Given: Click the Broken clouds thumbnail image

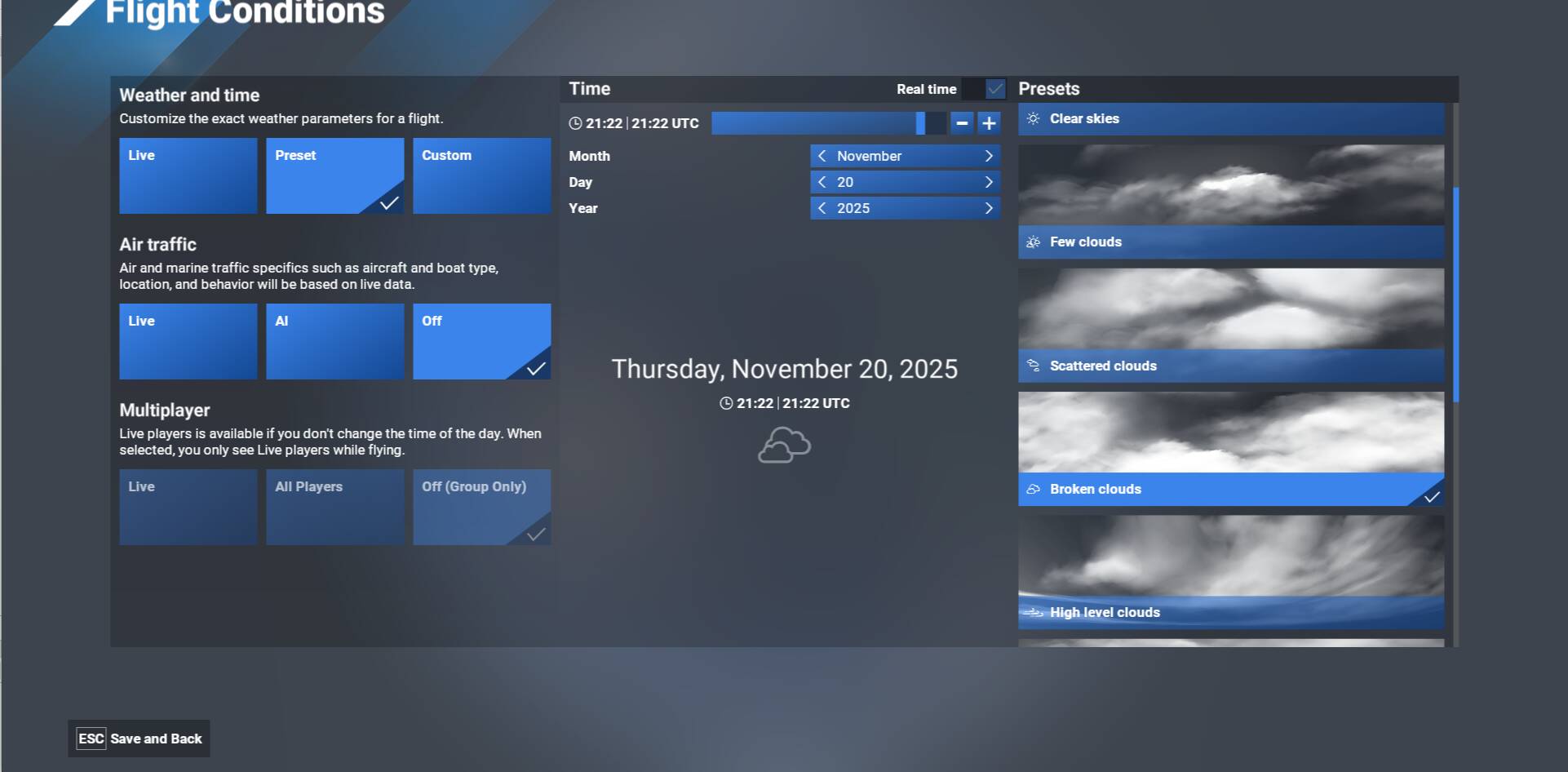Looking at the screenshot, I should point(1231,432).
